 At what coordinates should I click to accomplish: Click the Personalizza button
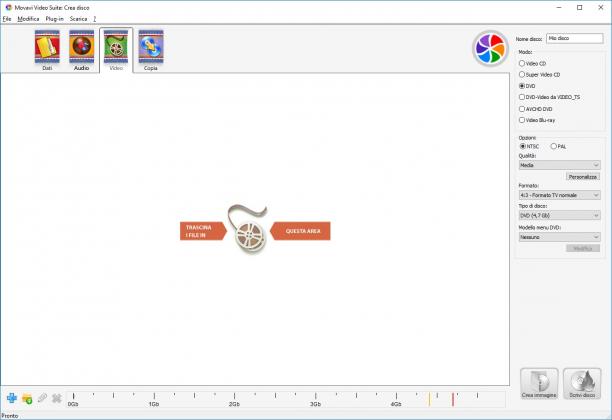pyautogui.click(x=583, y=177)
